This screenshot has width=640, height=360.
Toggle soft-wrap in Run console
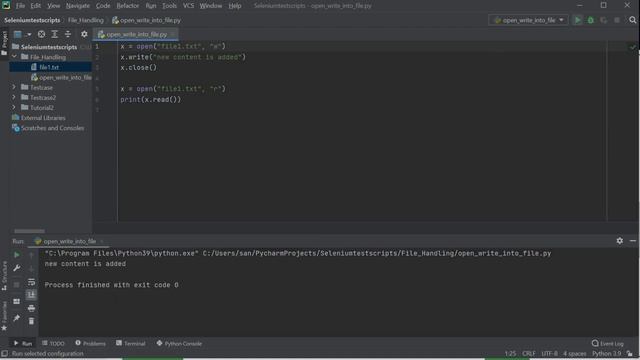point(31,282)
